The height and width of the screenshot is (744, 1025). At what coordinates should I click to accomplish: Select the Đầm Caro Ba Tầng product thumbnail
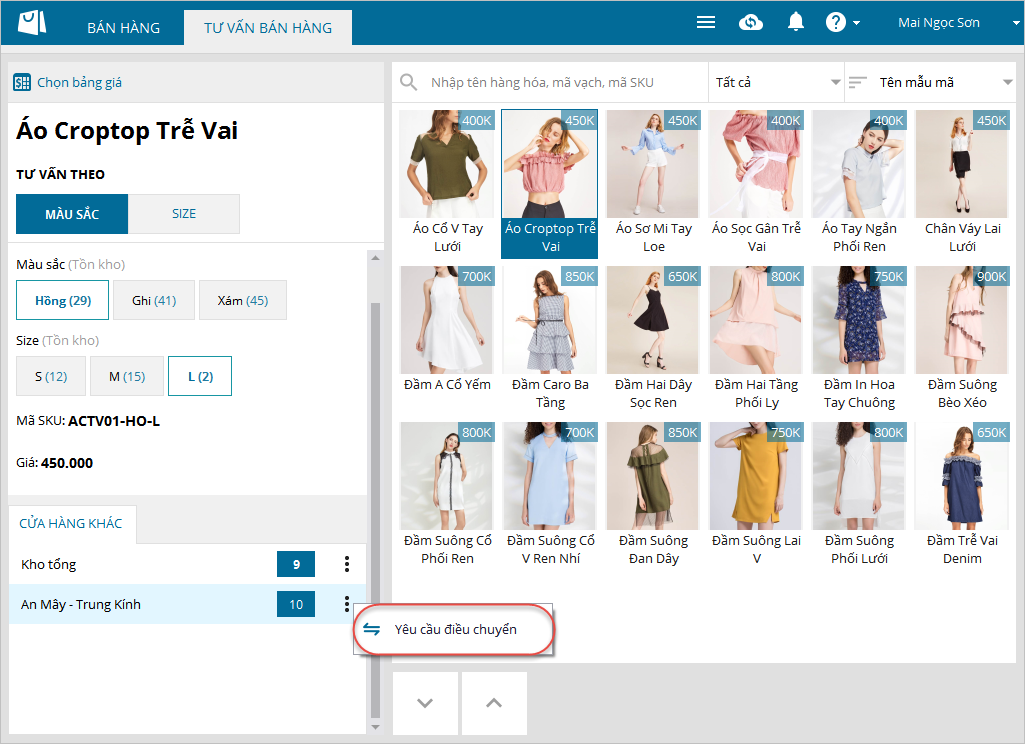tap(550, 320)
